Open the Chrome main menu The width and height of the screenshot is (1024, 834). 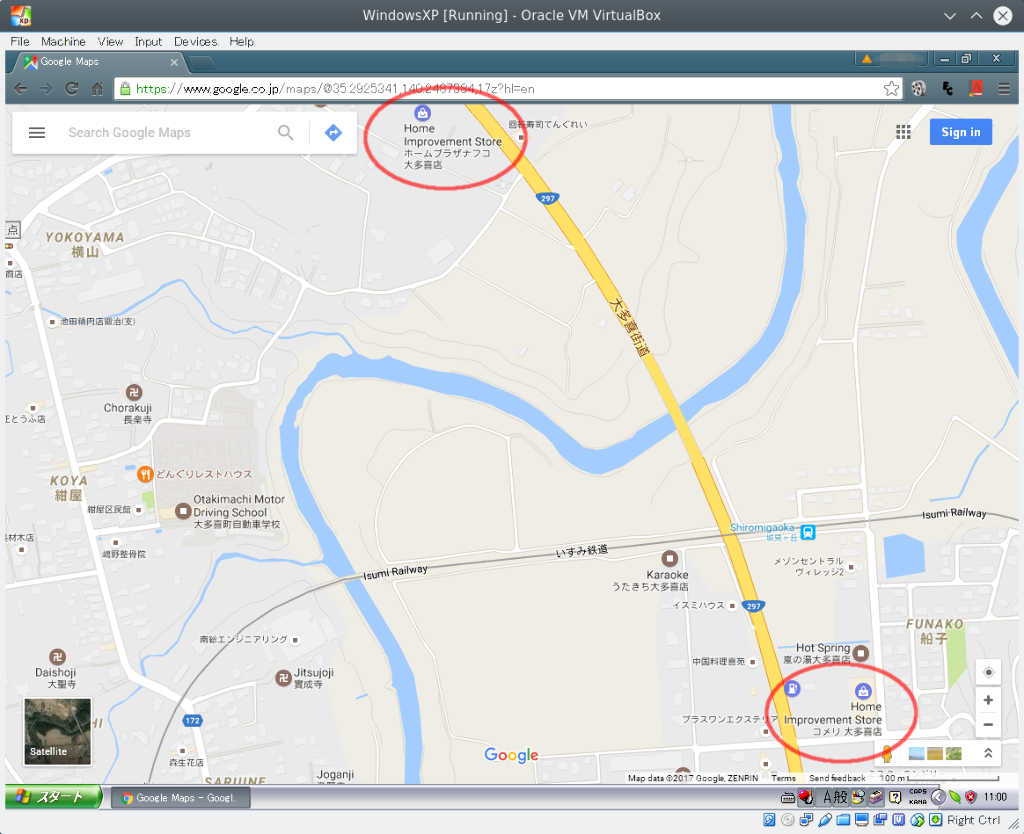[x=1004, y=89]
